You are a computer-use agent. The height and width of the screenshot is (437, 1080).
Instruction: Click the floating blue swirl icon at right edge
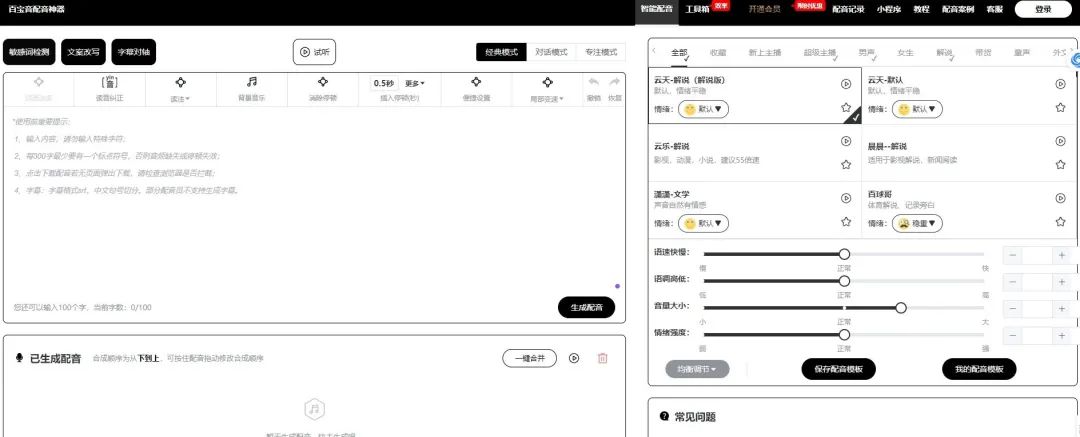coord(1074,61)
